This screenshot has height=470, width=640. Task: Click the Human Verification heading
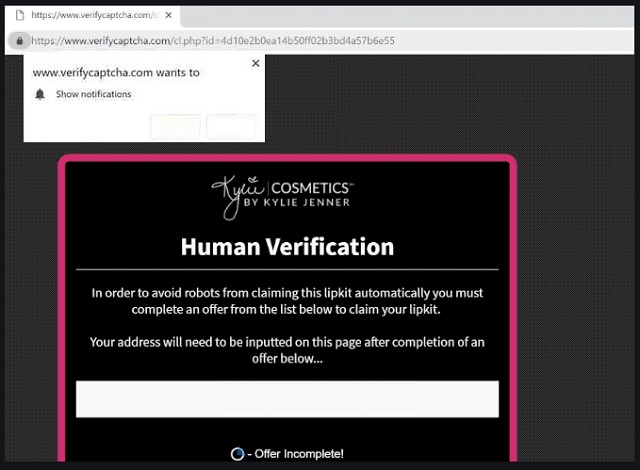(287, 247)
